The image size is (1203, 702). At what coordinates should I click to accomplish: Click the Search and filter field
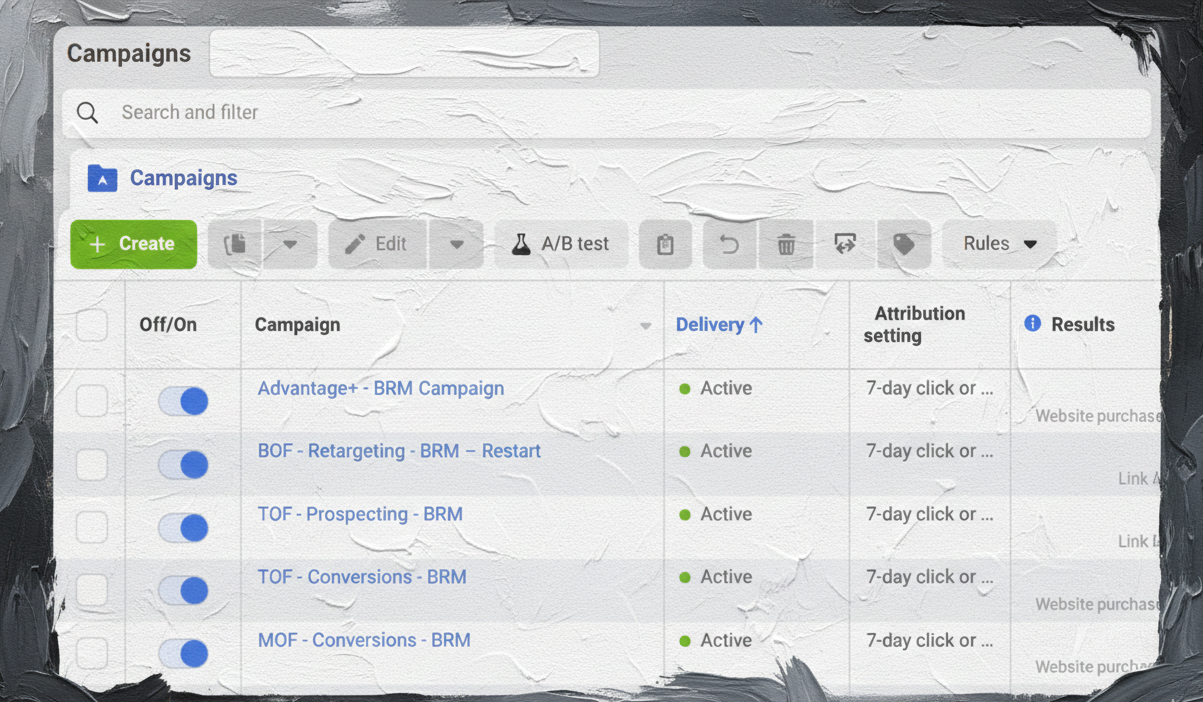[x=600, y=113]
